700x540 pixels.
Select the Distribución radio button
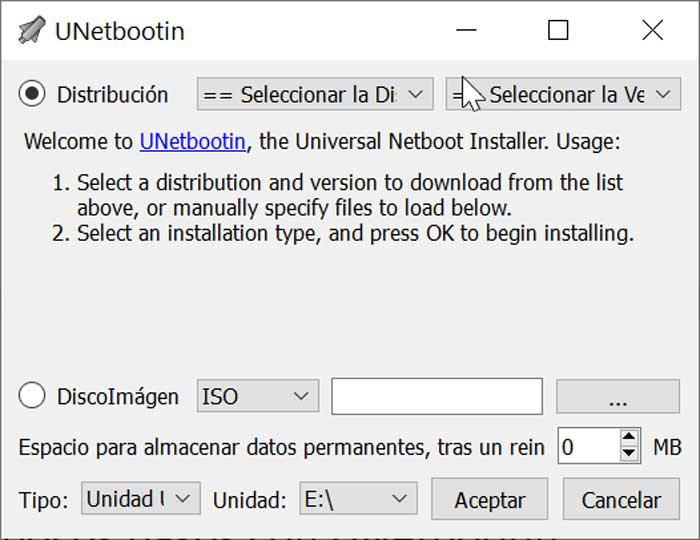[32, 94]
